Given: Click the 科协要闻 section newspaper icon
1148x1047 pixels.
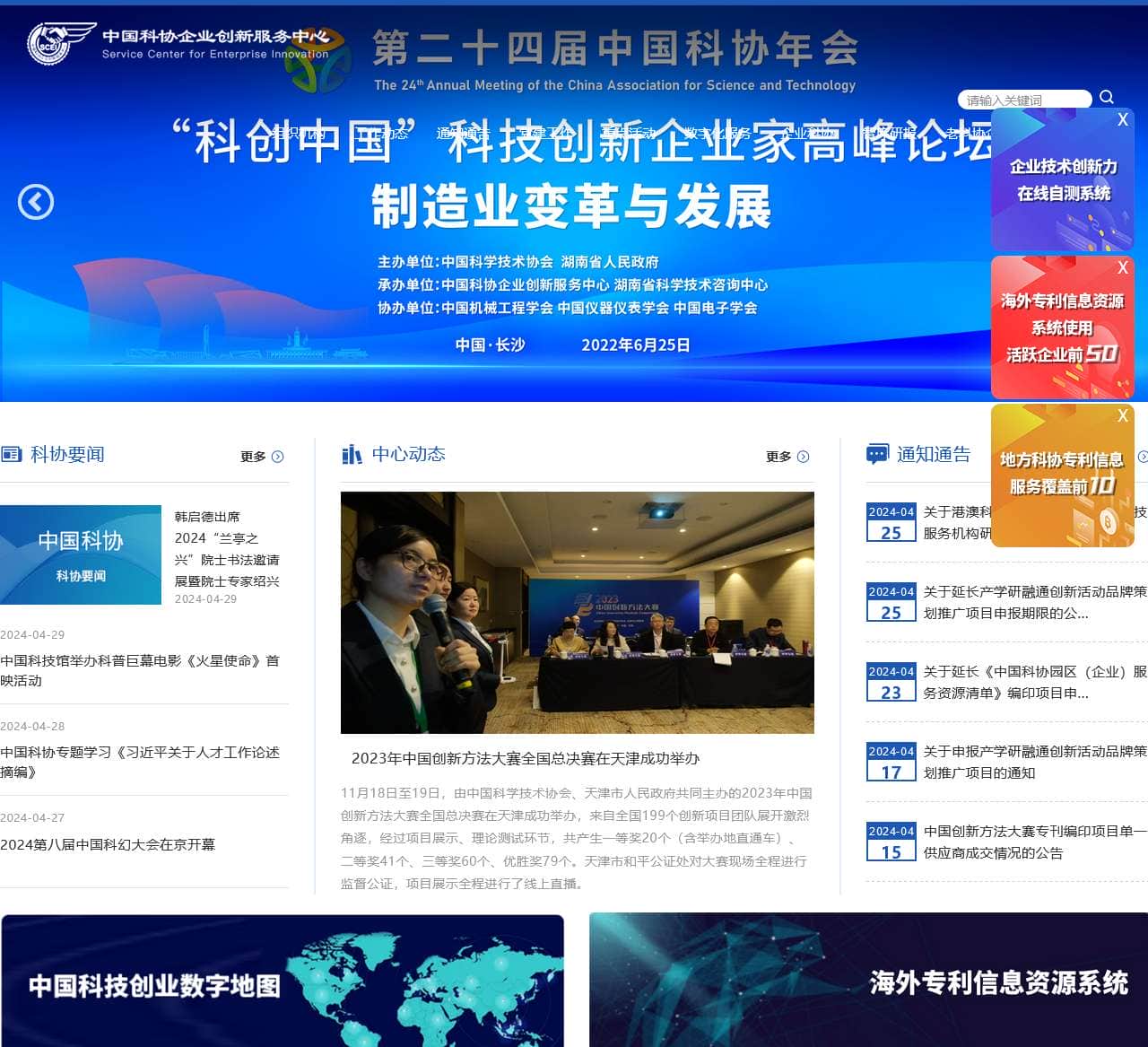Looking at the screenshot, I should (11, 455).
